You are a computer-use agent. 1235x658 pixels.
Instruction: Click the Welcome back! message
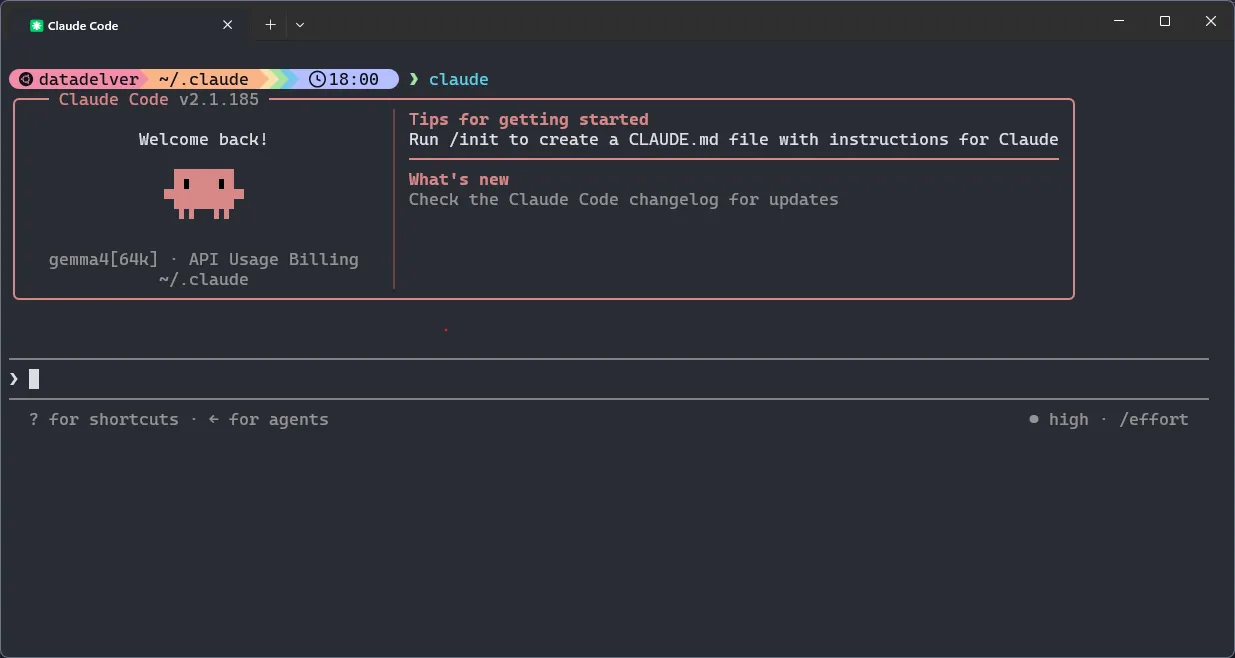coord(204,139)
